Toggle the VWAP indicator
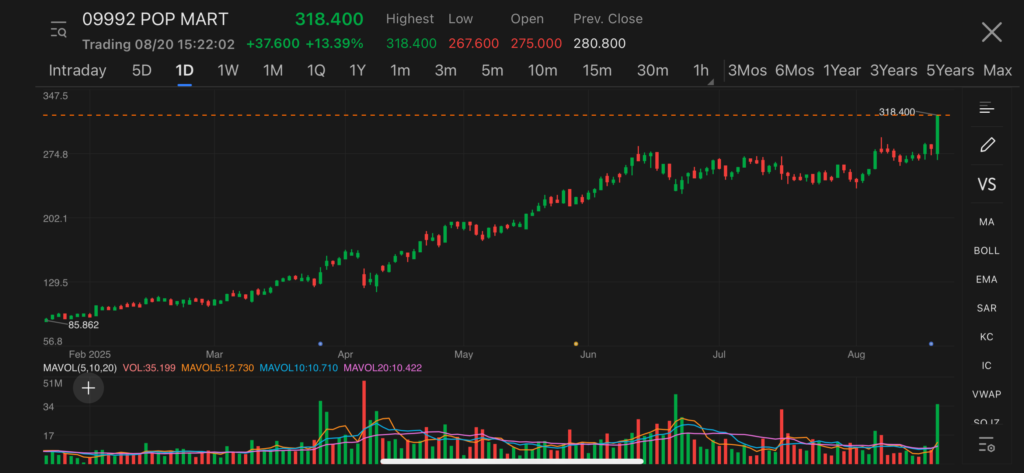This screenshot has height=473, width=1024. click(x=986, y=394)
